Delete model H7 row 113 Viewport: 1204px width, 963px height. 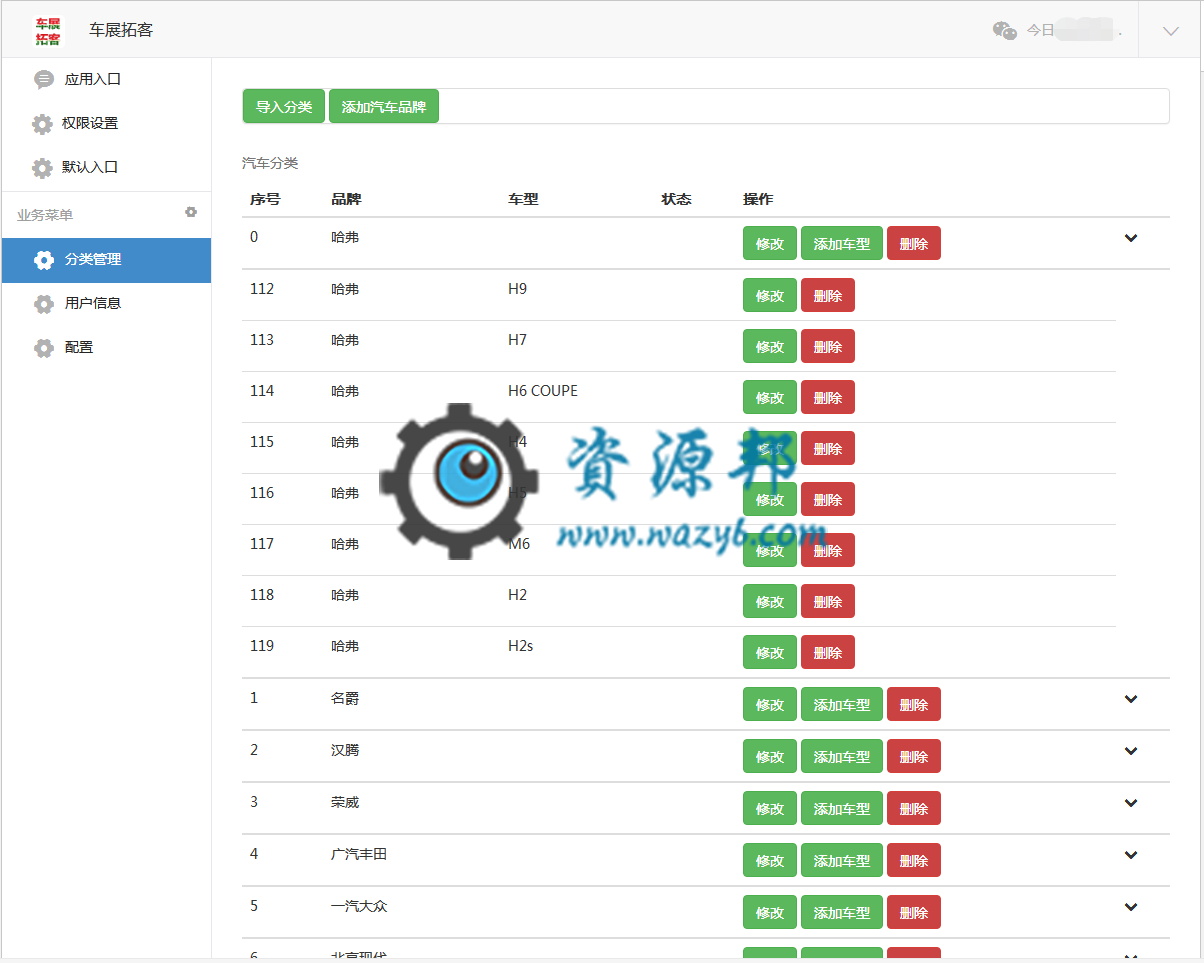tap(828, 346)
